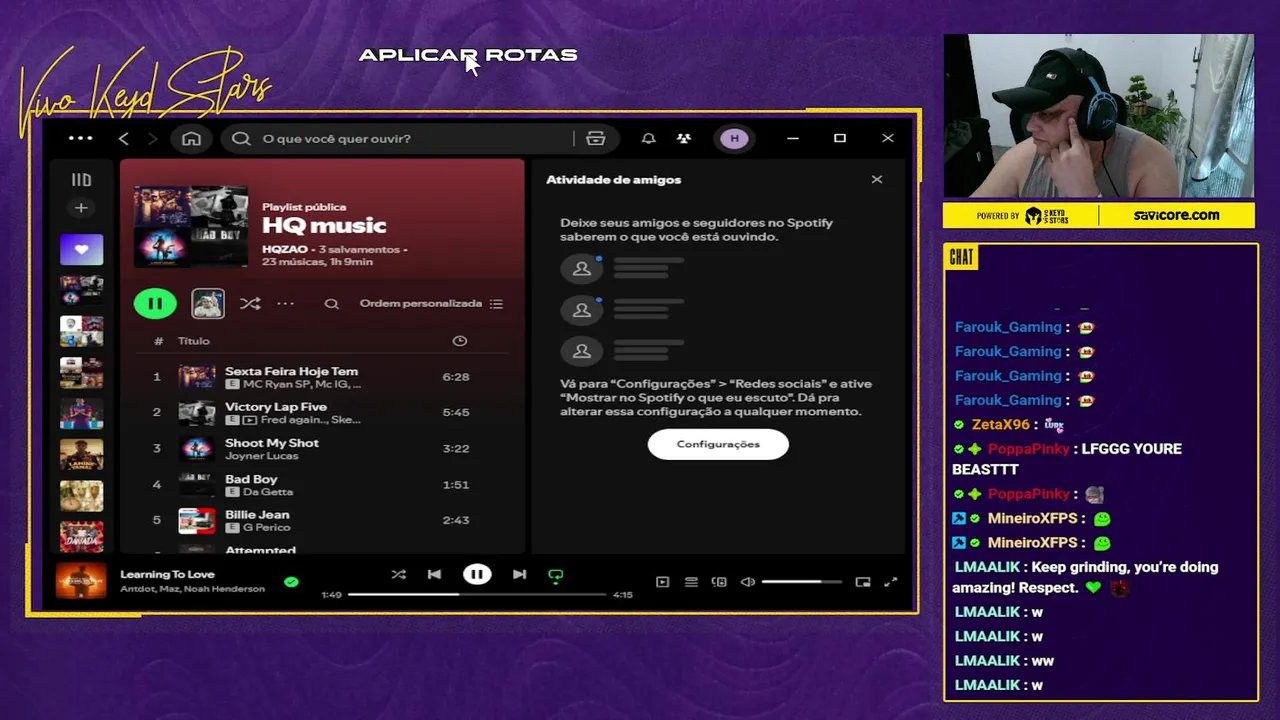This screenshot has width=1280, height=720.
Task: Create a new playlist with the plus icon
Action: pos(81,208)
